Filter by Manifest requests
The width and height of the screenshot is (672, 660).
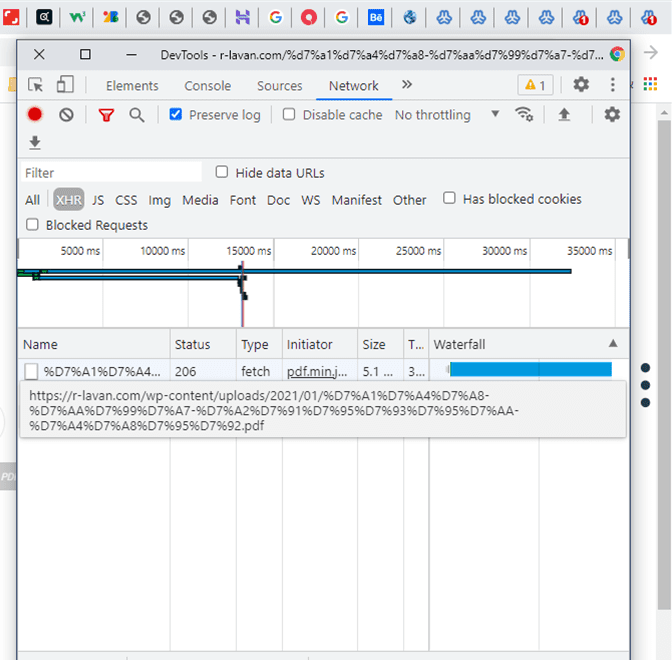point(356,200)
